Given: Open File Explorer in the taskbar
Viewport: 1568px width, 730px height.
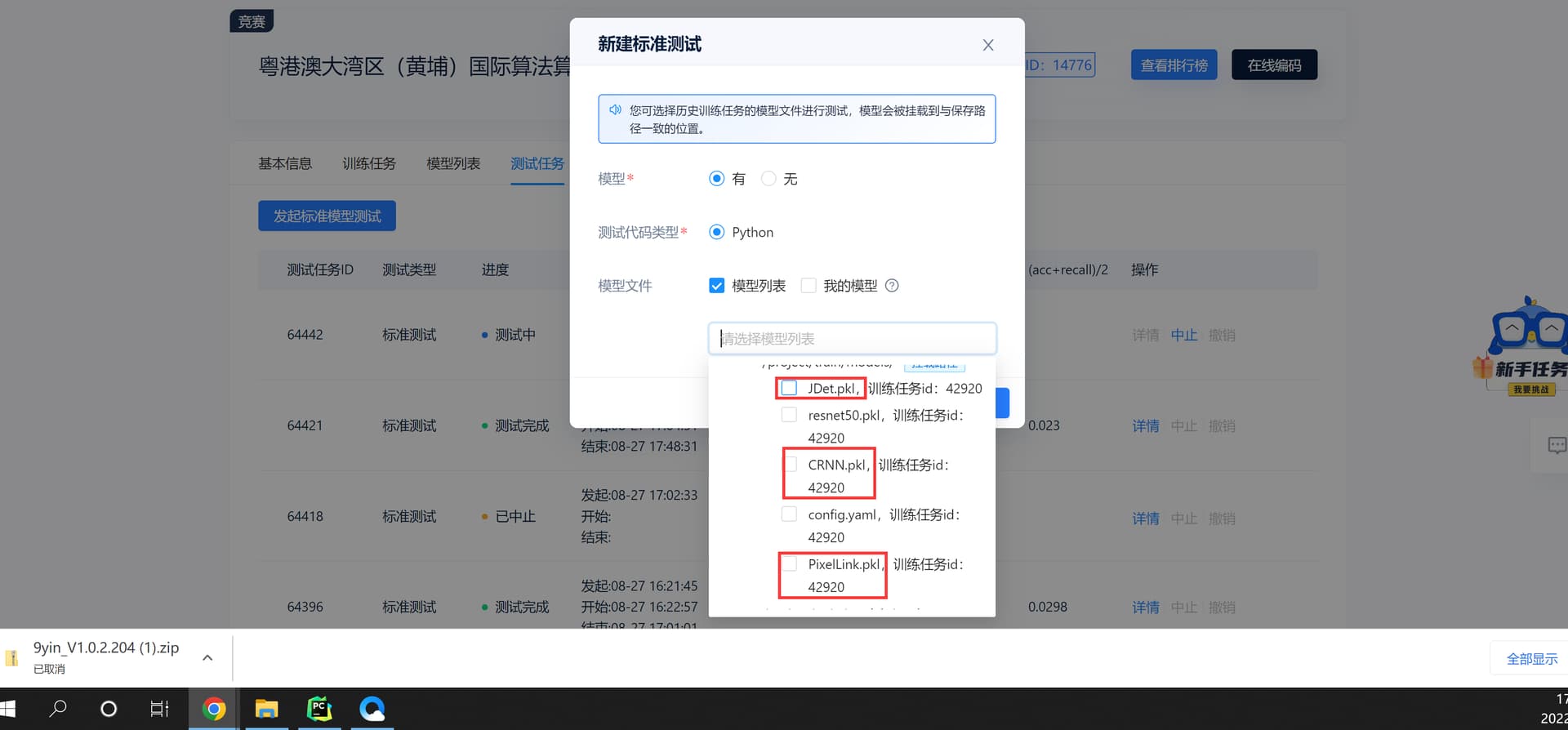Looking at the screenshot, I should [266, 709].
